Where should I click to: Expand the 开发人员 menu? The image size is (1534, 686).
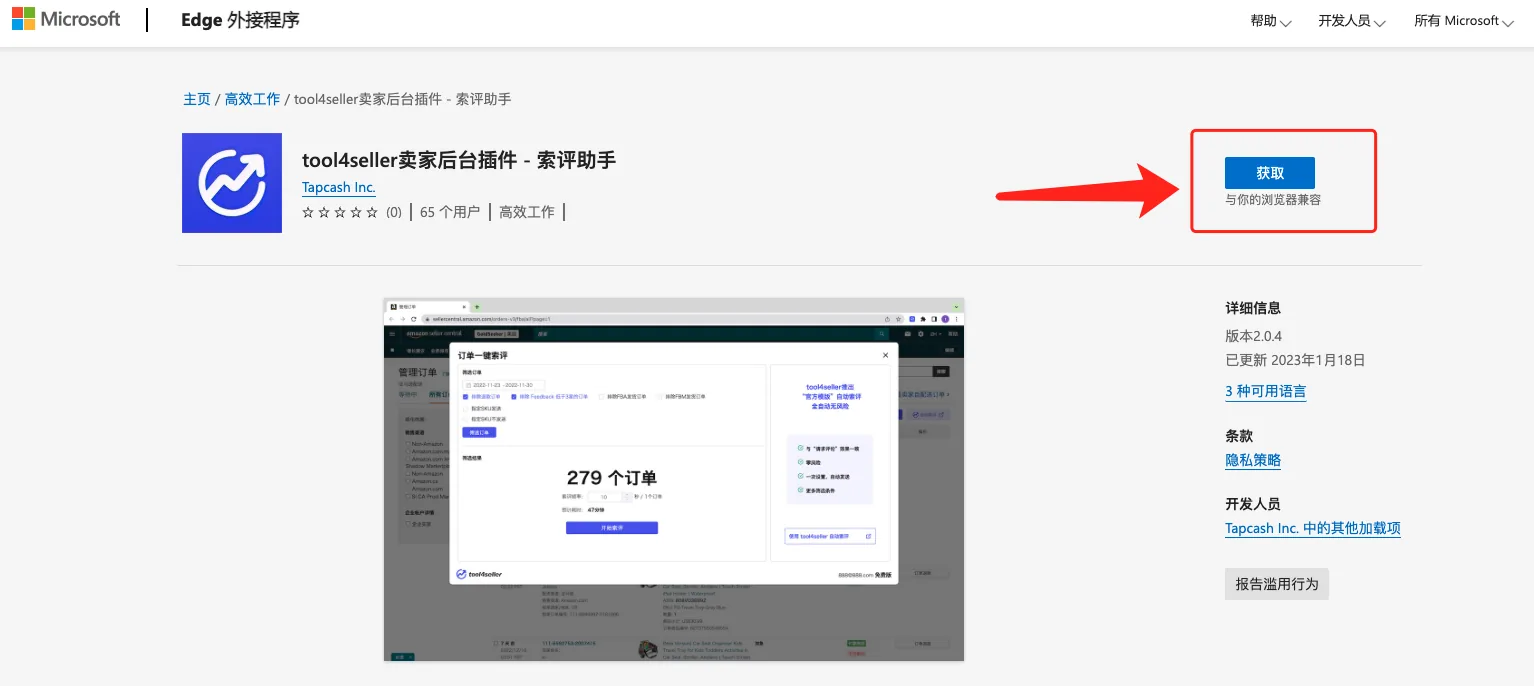(x=1351, y=21)
